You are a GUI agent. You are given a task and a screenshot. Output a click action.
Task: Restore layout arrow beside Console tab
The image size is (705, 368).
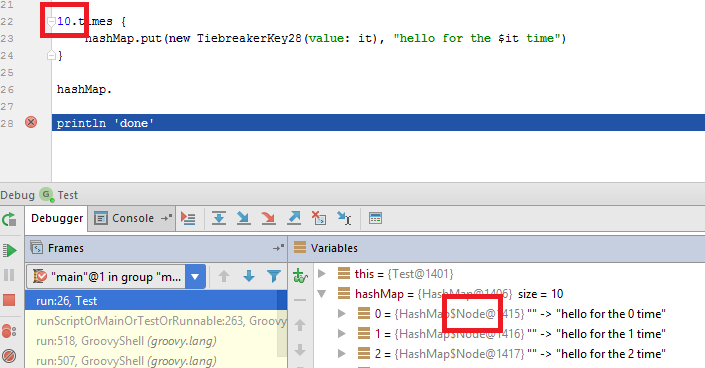[167, 218]
